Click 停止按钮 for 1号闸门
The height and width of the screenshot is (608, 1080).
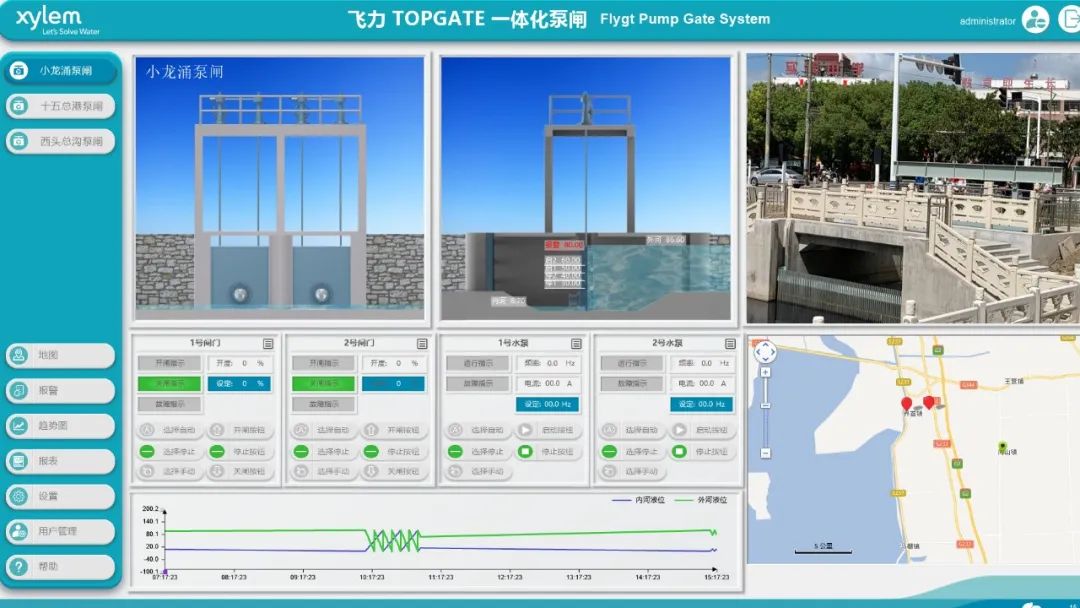(241, 452)
